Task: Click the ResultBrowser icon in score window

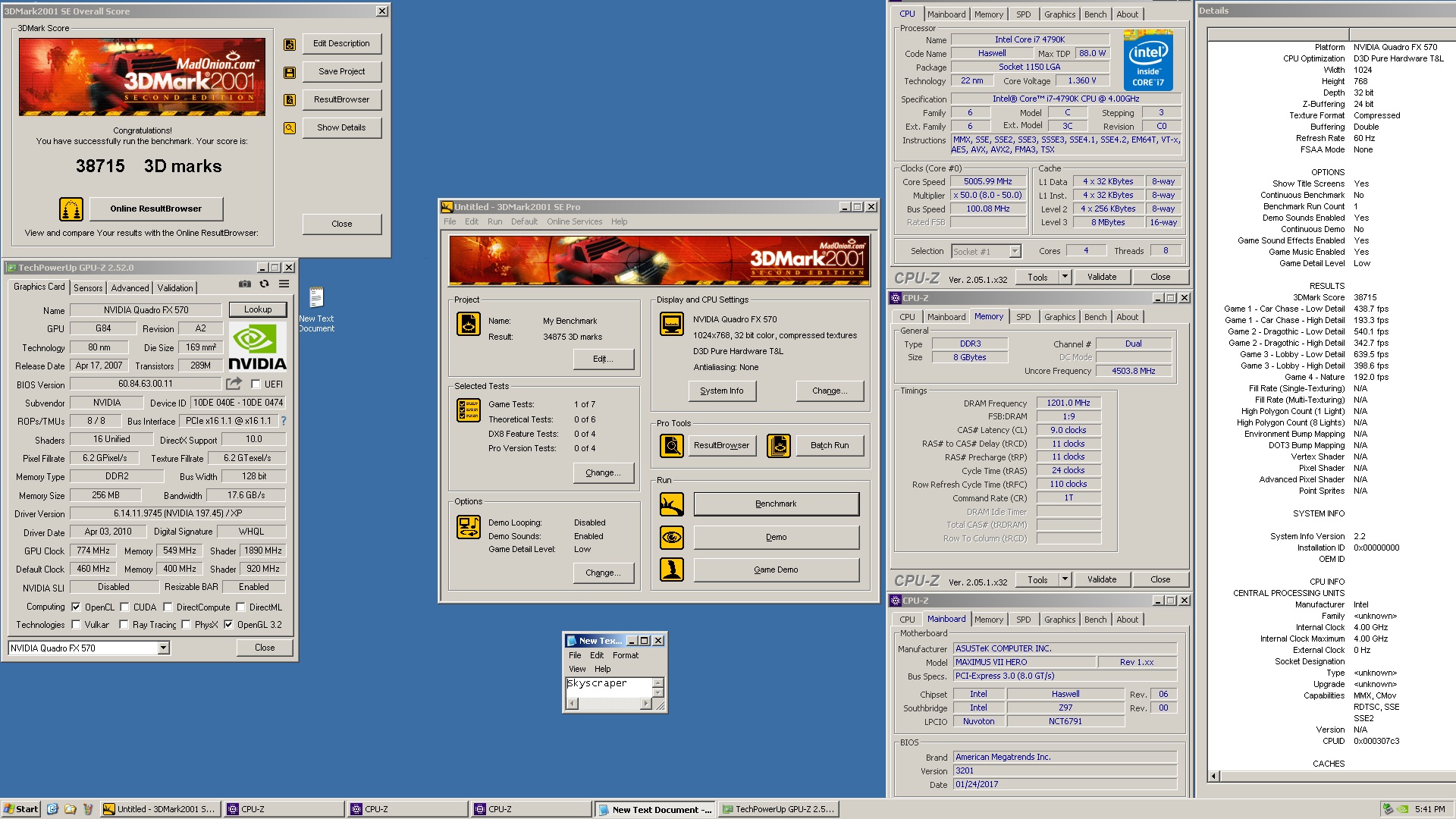Action: click(x=290, y=100)
